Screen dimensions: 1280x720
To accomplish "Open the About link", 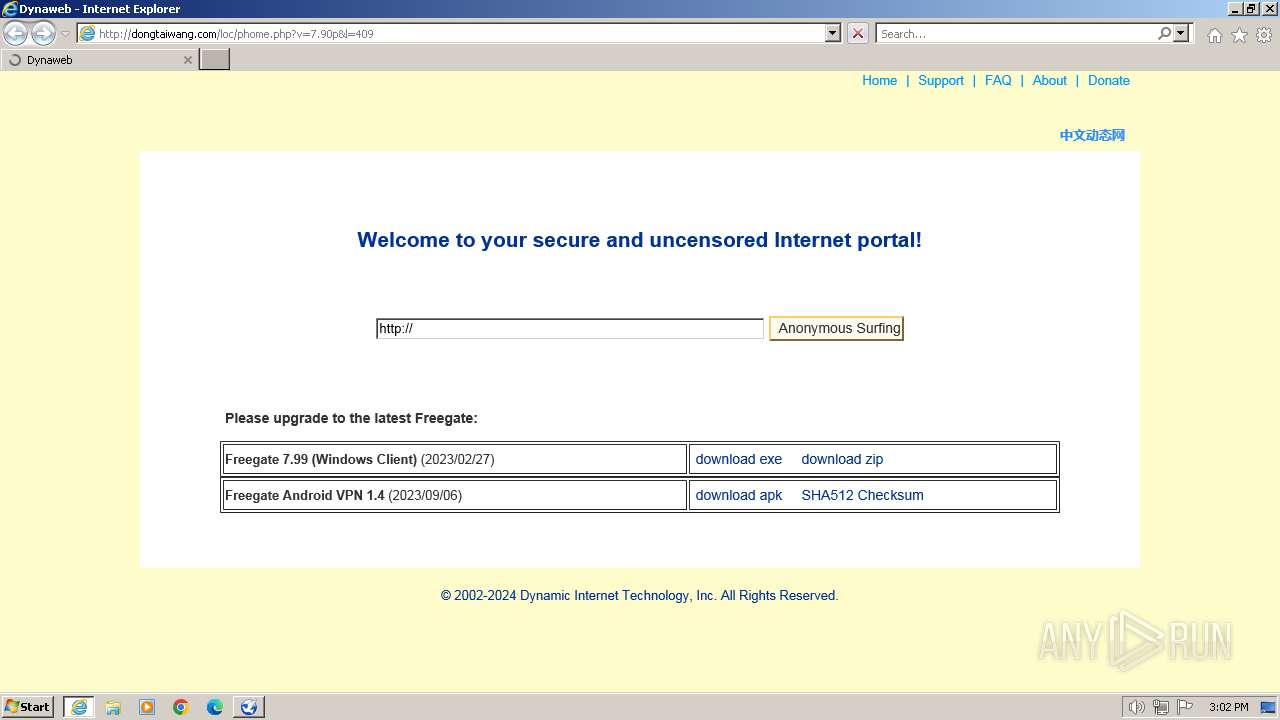I will (x=1050, y=81).
